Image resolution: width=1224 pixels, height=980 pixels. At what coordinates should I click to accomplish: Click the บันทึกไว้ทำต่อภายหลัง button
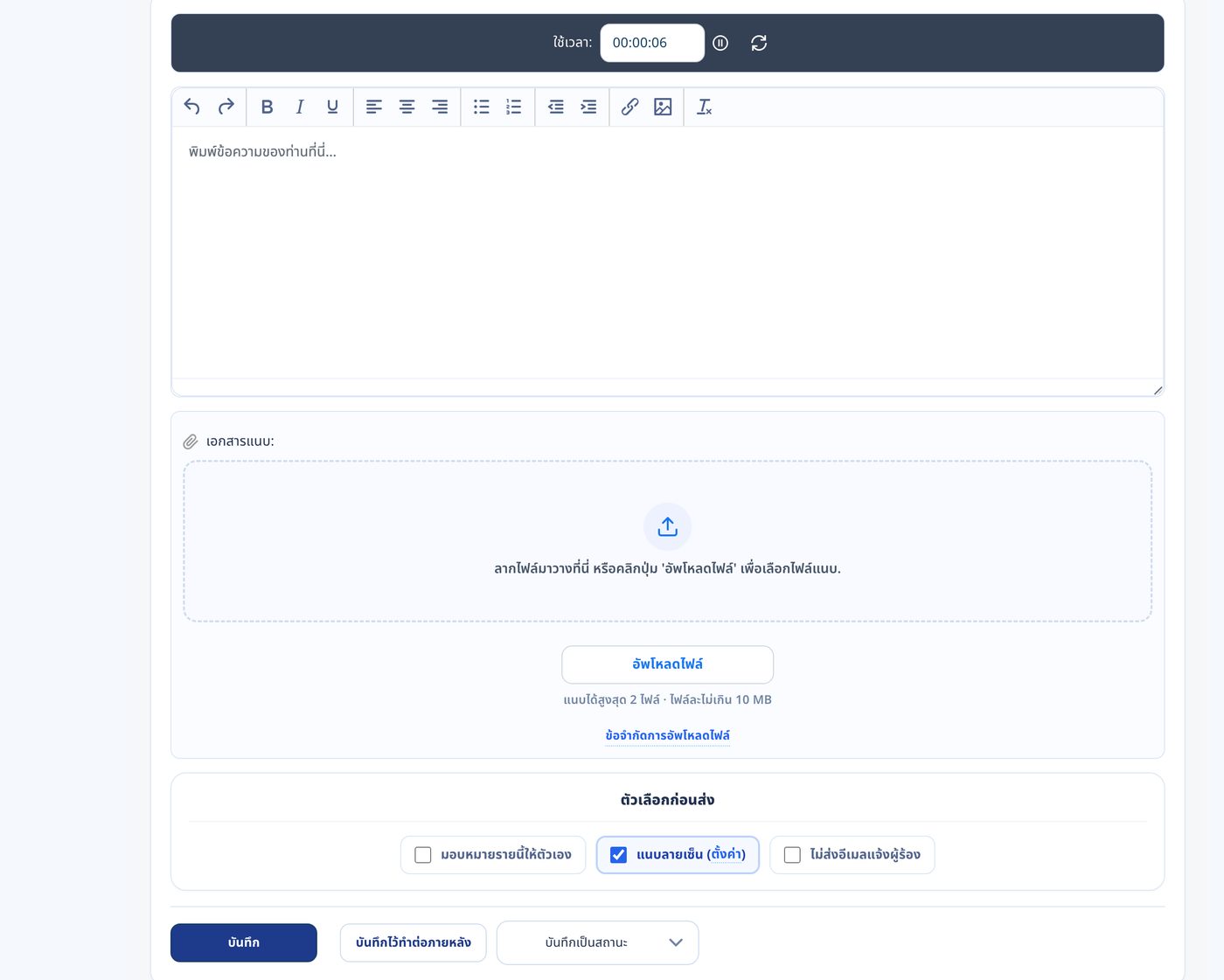[414, 942]
